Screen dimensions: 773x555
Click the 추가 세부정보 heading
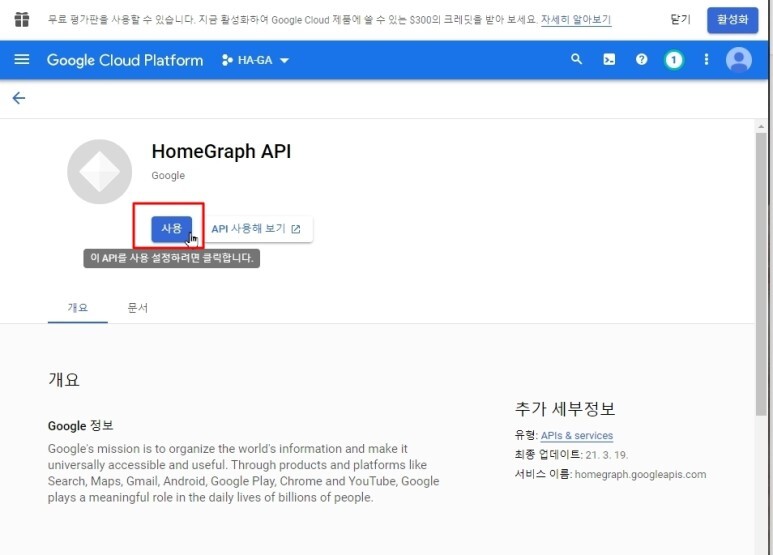[565, 409]
